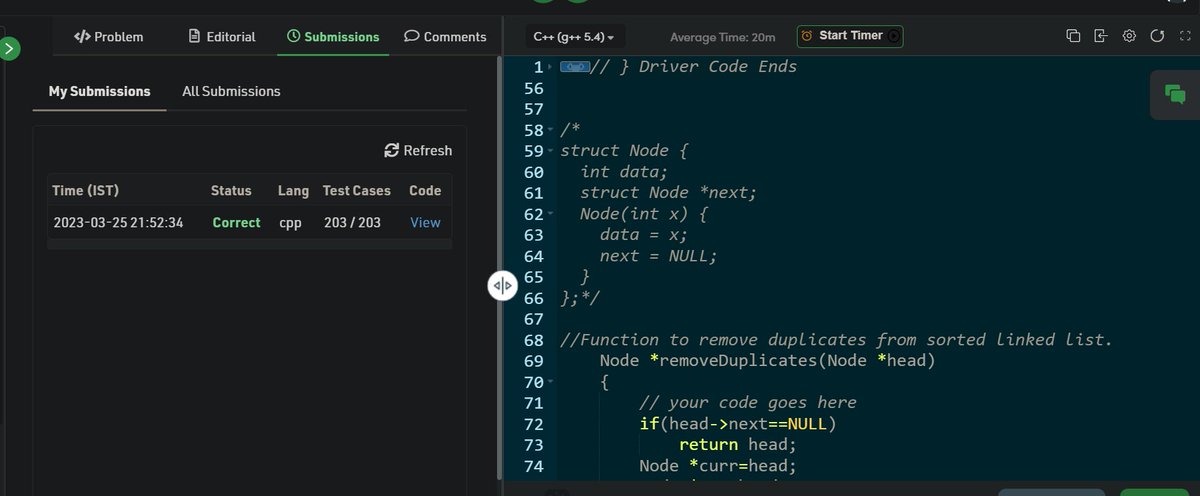Click the play icon inside Start Timer
The width and height of the screenshot is (1200, 496).
point(894,36)
